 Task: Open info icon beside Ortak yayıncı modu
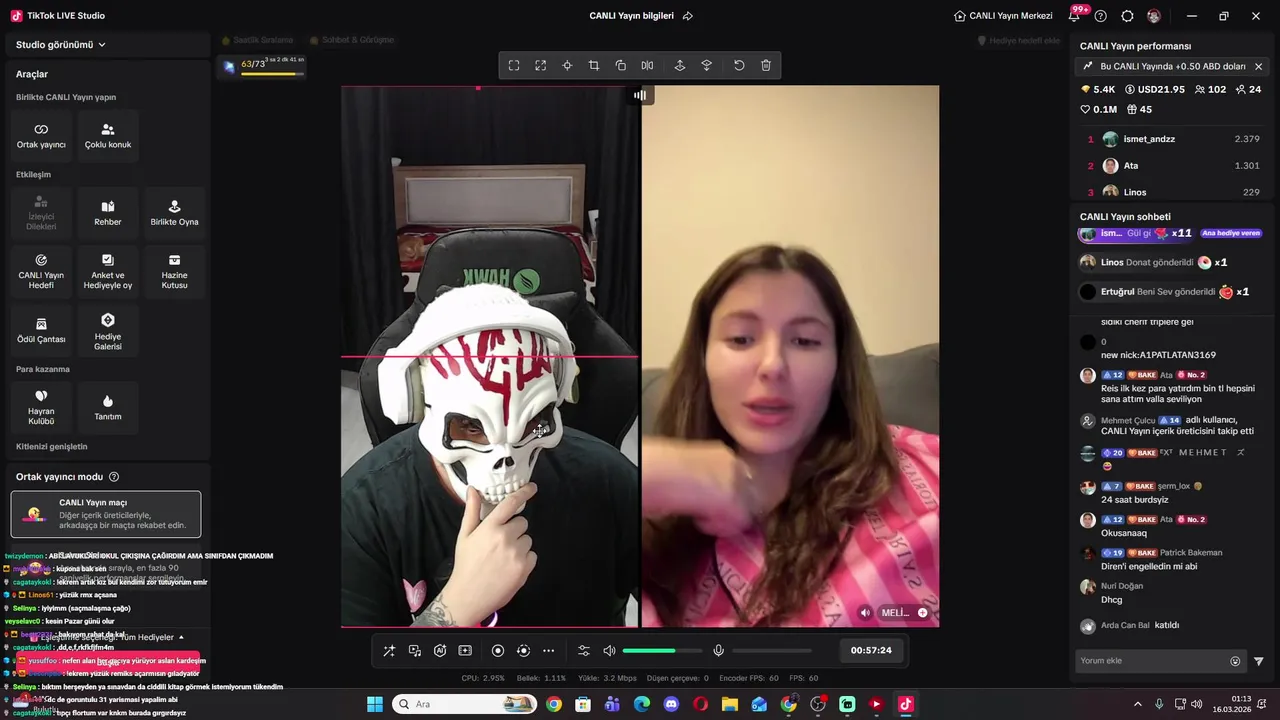point(114,477)
